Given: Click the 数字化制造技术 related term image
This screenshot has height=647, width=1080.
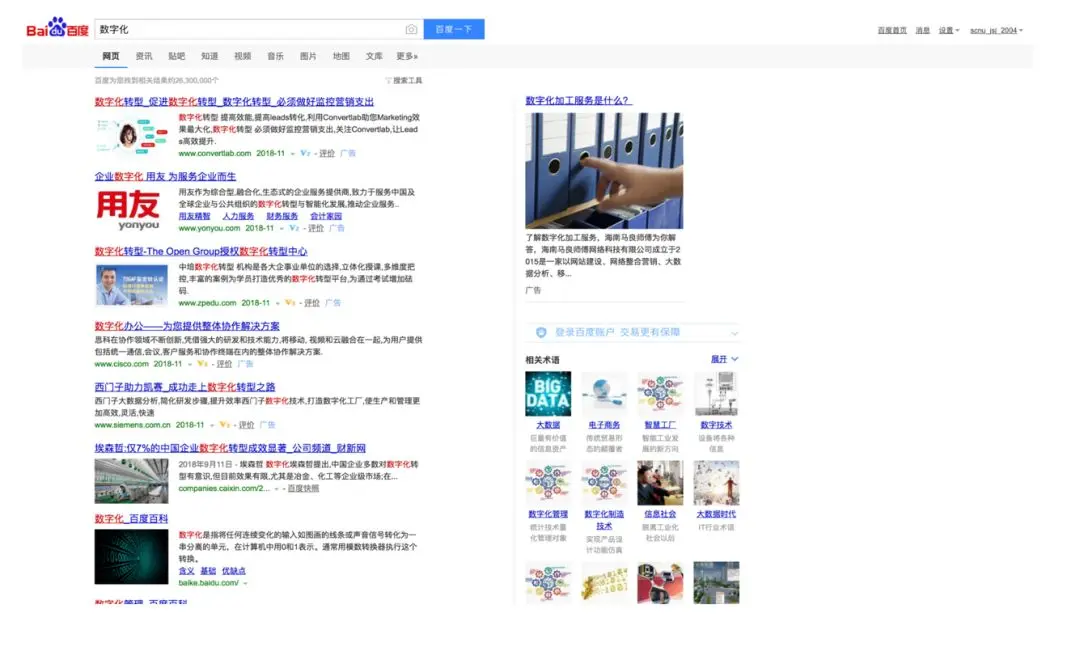Looking at the screenshot, I should tap(604, 483).
